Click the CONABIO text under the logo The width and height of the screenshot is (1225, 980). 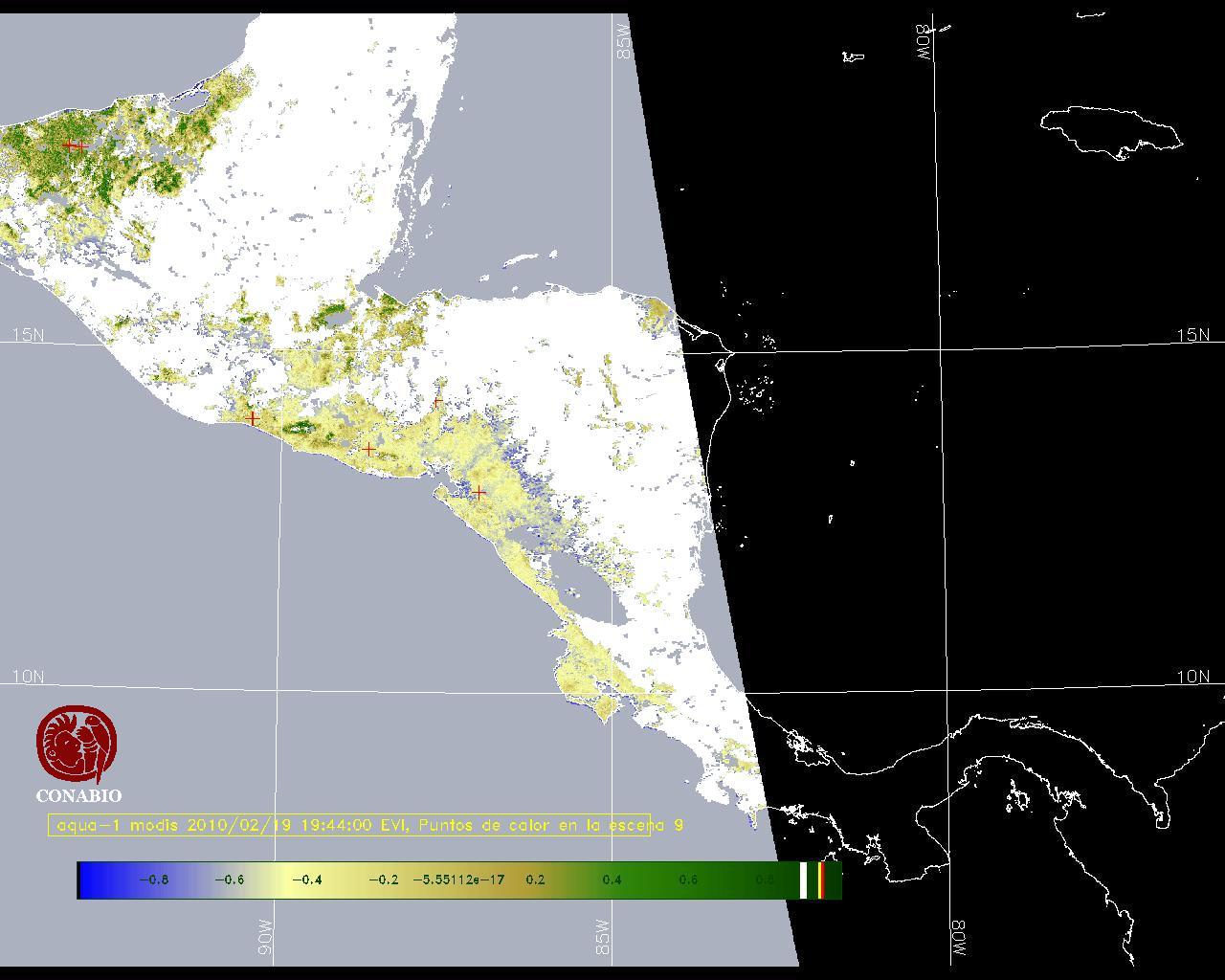pyautogui.click(x=78, y=795)
